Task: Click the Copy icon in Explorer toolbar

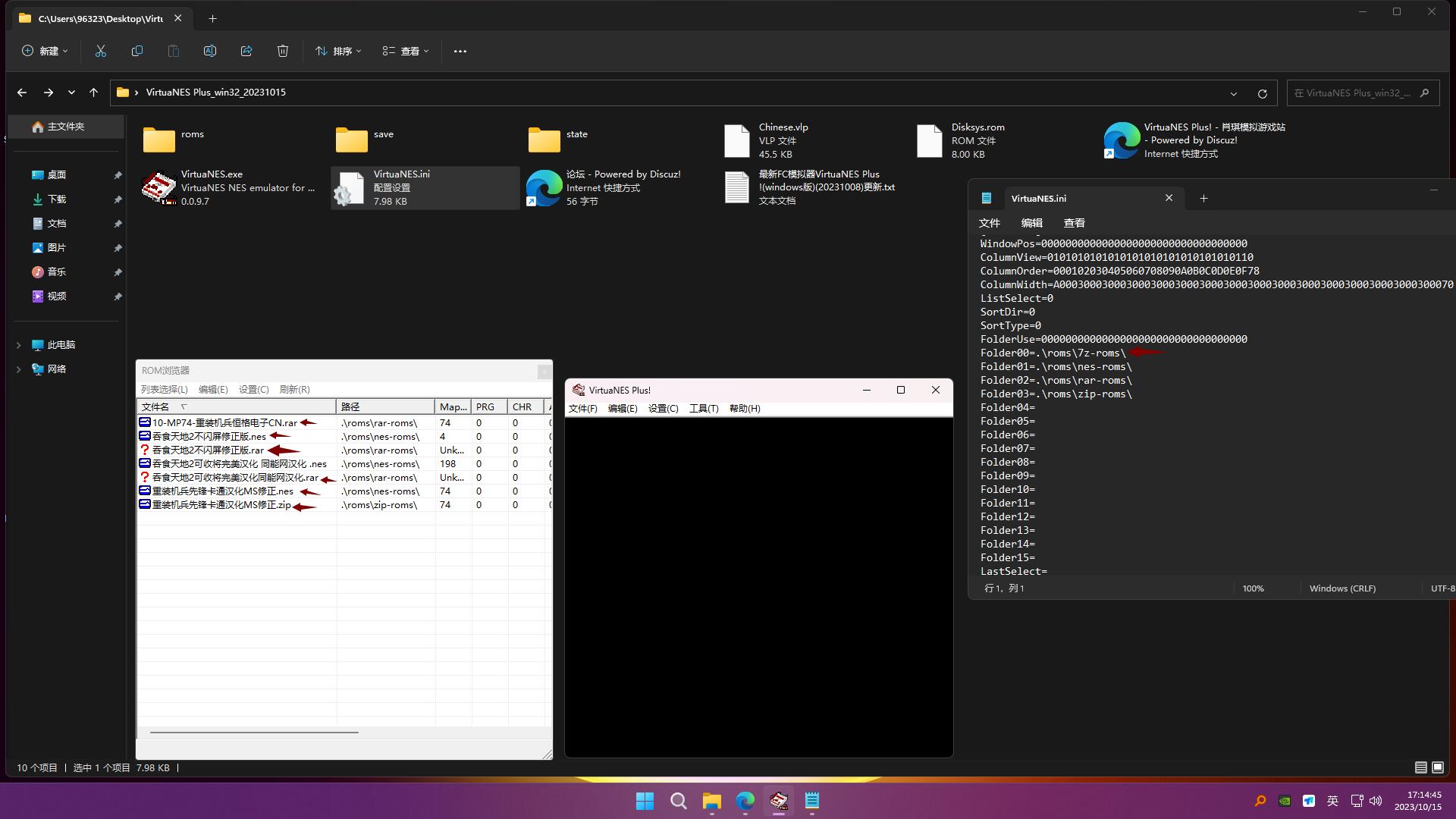Action: pos(136,51)
